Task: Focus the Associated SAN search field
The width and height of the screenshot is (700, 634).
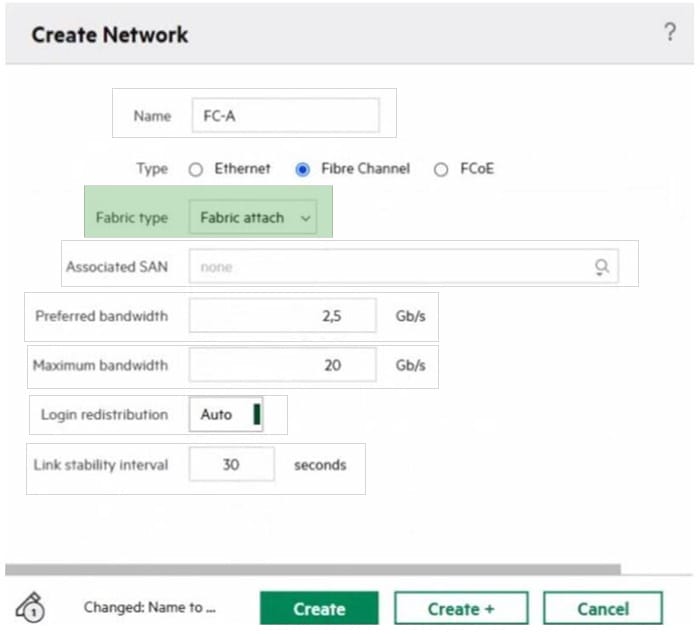Action: click(x=390, y=267)
